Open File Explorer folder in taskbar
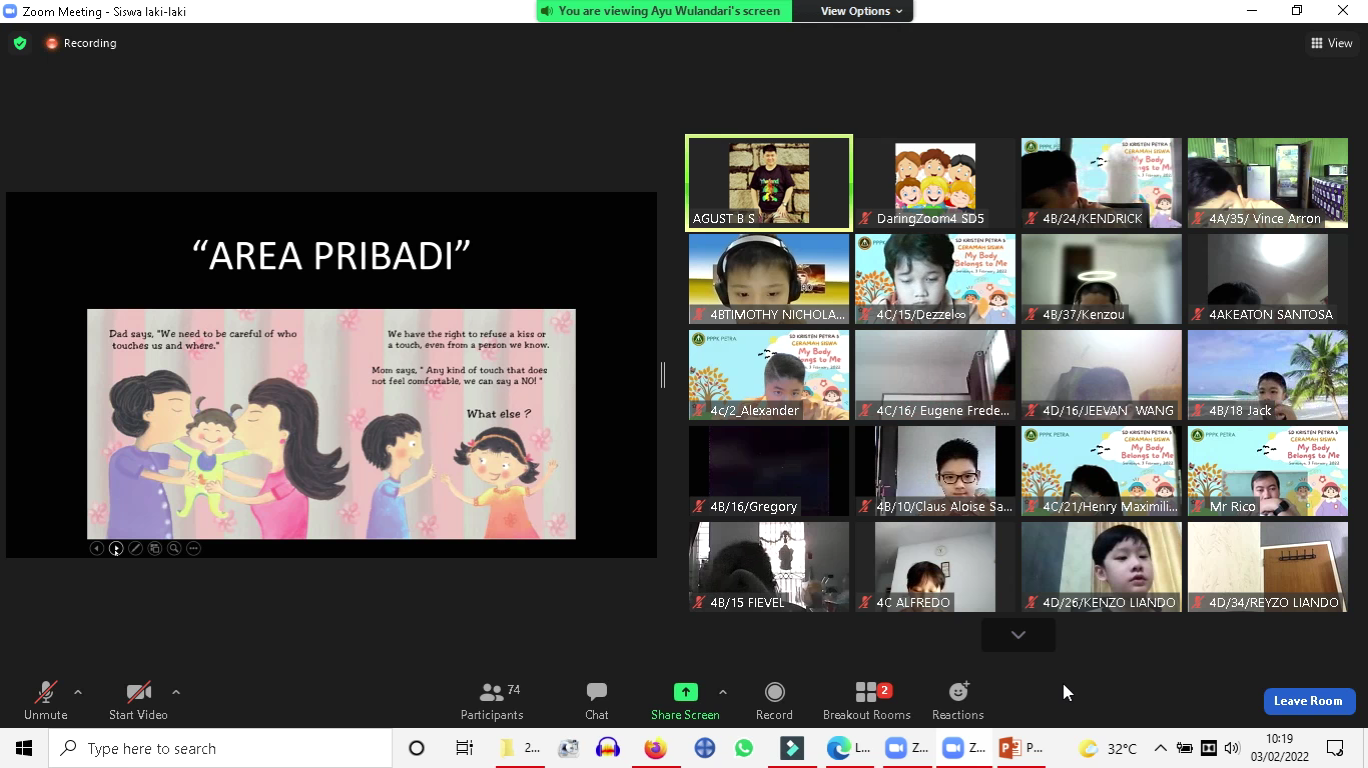1368x768 pixels. pos(520,748)
